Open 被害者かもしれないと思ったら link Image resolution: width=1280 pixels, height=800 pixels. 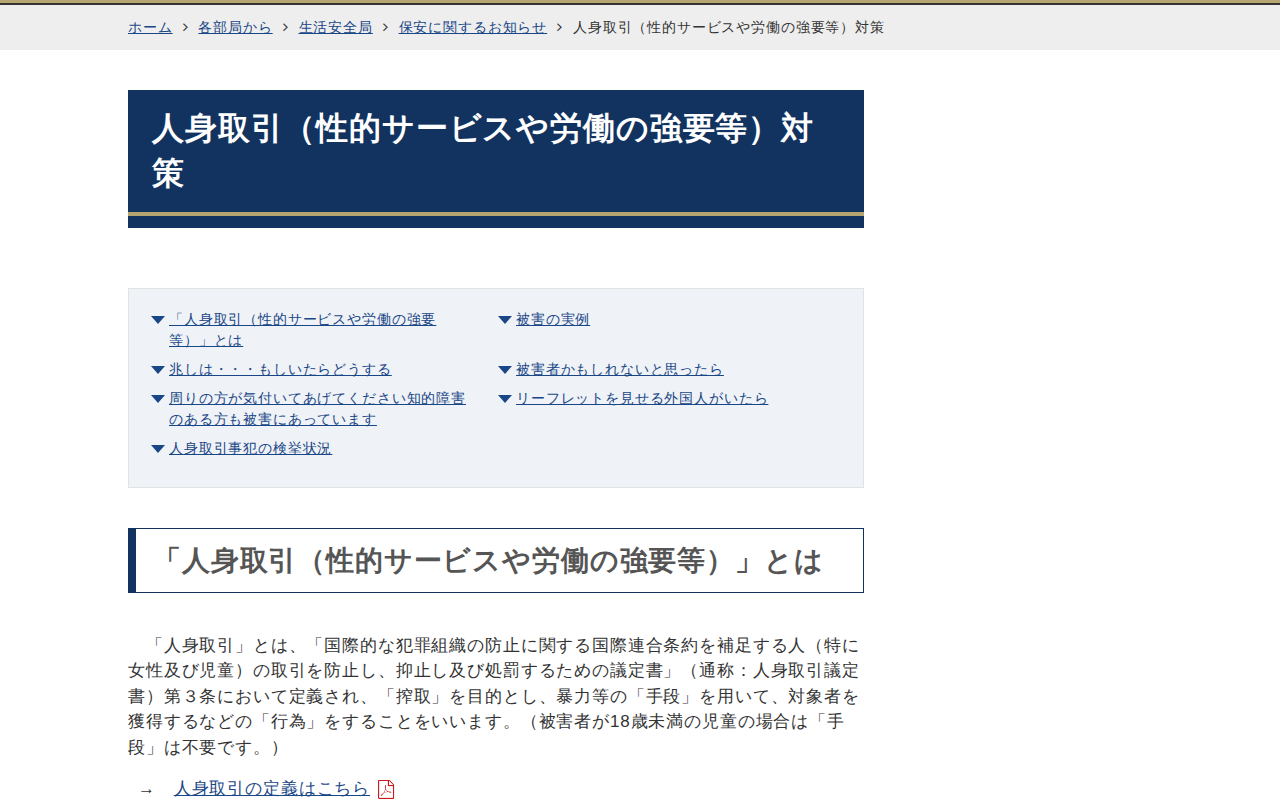619,369
